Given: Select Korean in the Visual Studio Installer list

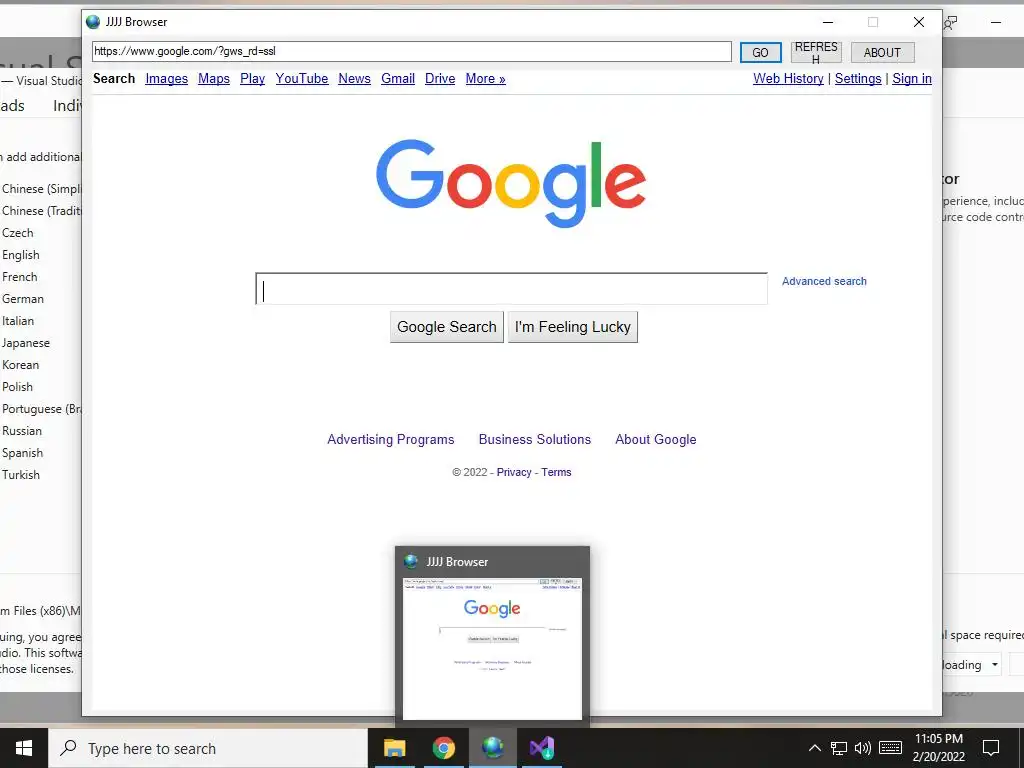Looking at the screenshot, I should [x=20, y=365].
